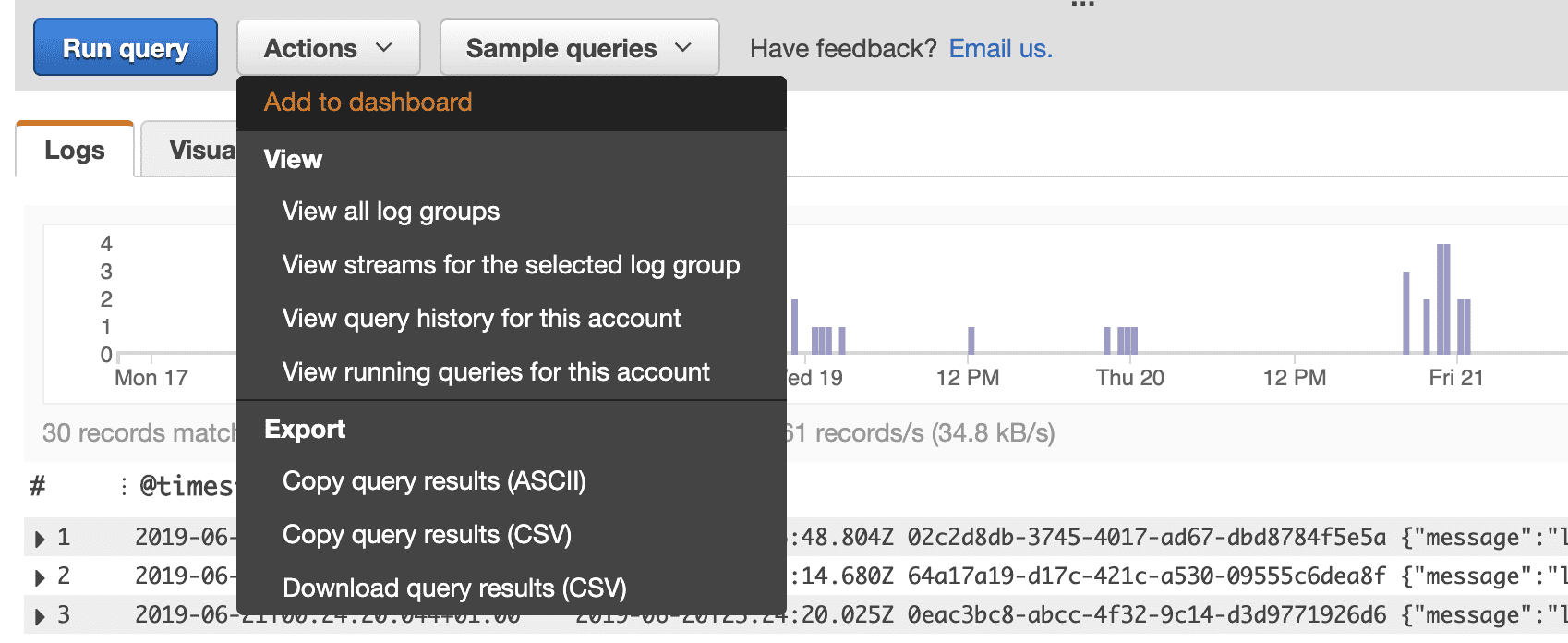1568x643 pixels.
Task: Click message ID 02c2d8db-3745-4017-ad67-dbd8784f5e5a
Action: point(1147,538)
